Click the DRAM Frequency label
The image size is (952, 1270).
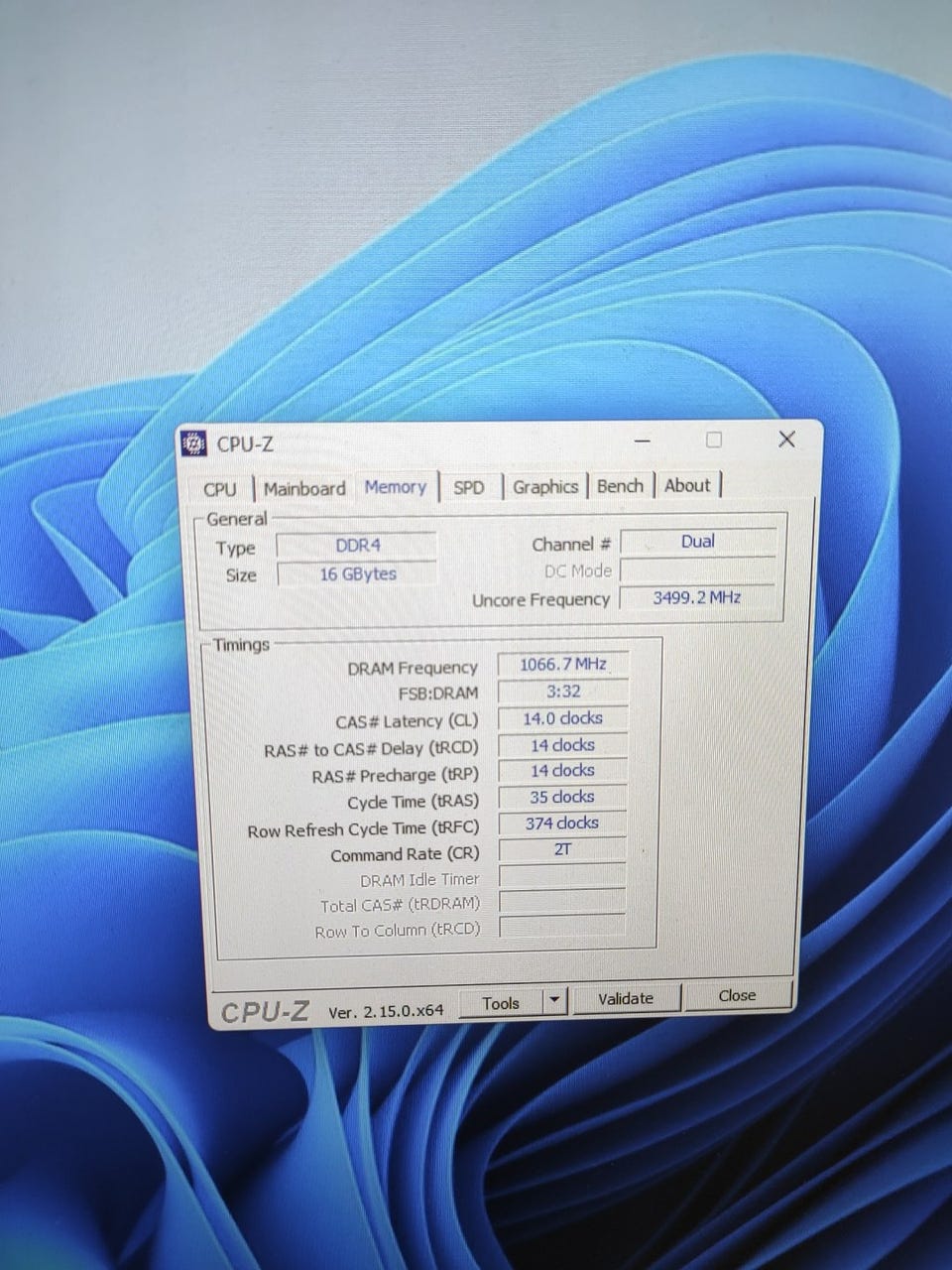[x=413, y=669]
